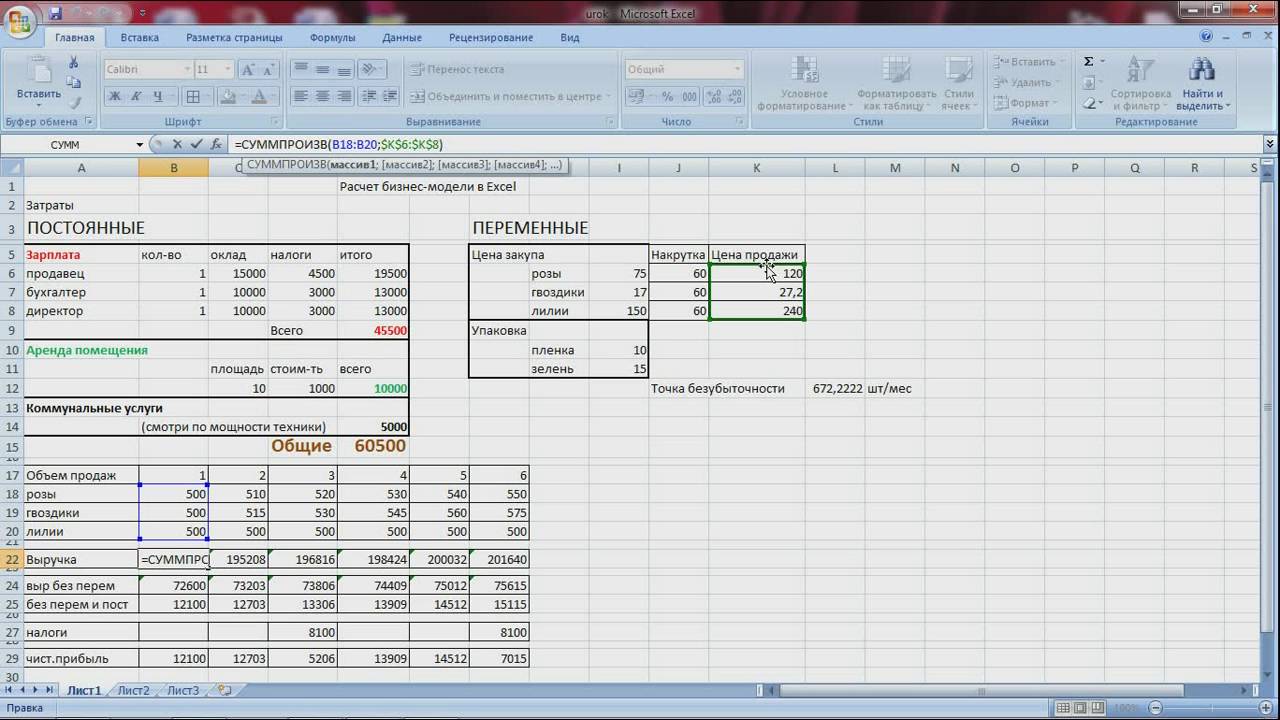Click the Save icon in quick access toolbar

pos(54,13)
